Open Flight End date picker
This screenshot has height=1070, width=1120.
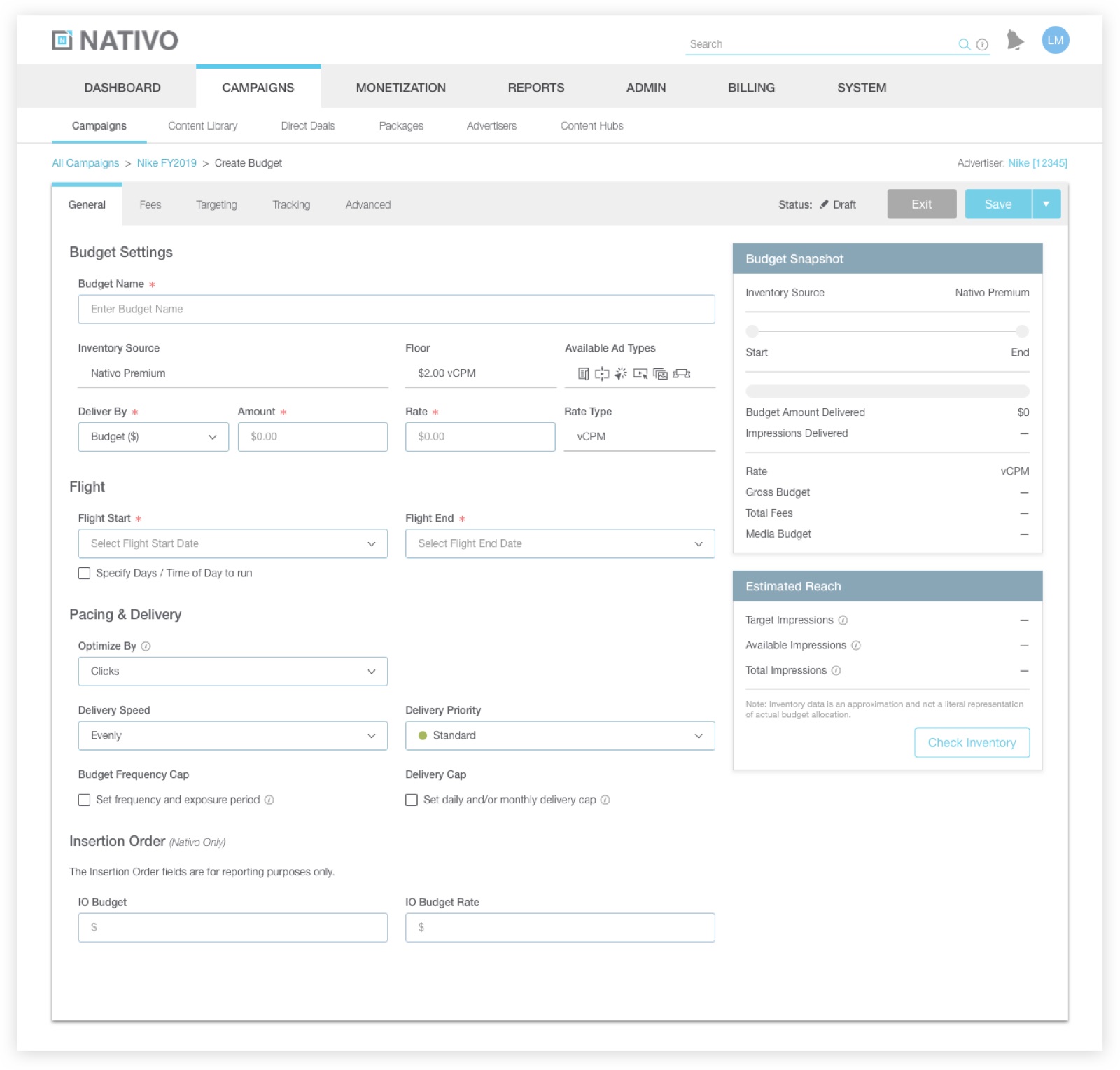click(560, 543)
